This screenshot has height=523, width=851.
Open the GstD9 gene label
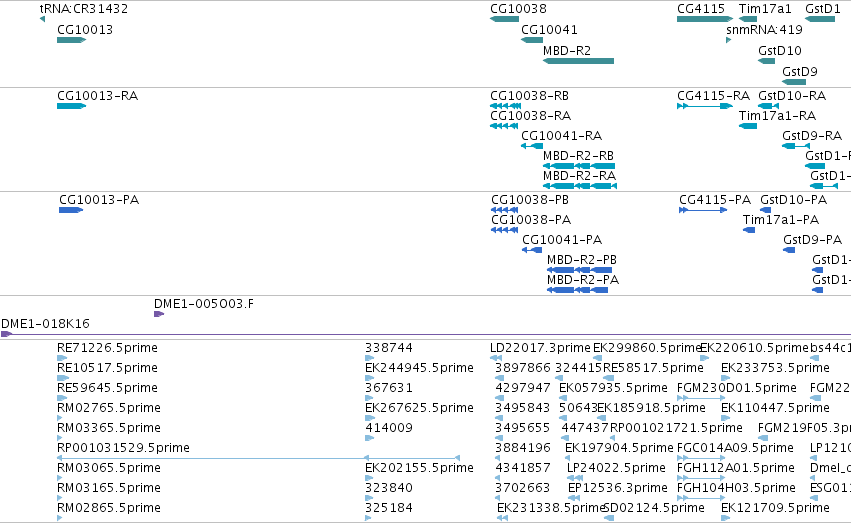[799, 72]
